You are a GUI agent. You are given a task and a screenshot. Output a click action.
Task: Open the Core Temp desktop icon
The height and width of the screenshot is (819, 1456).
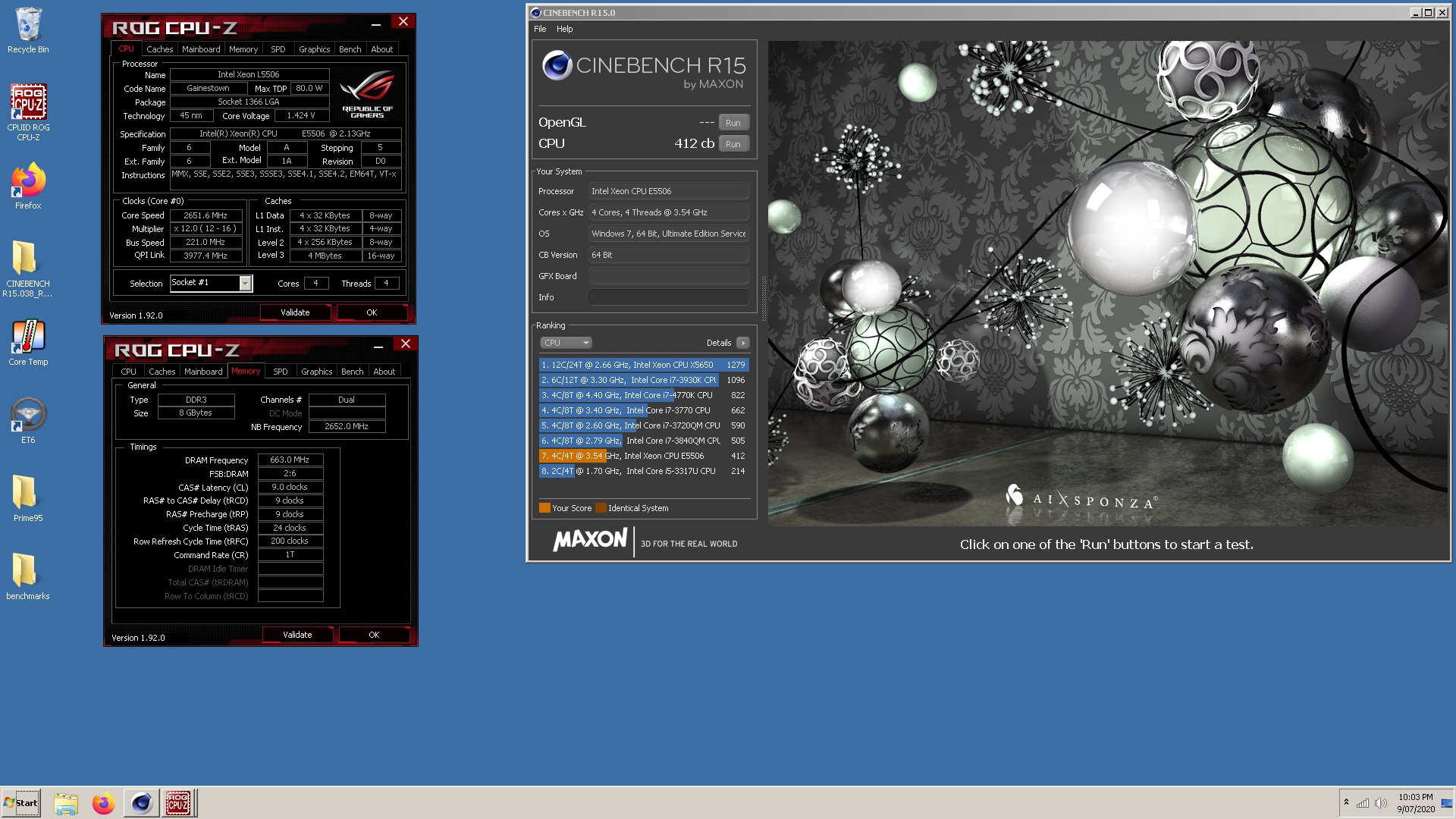[x=28, y=343]
